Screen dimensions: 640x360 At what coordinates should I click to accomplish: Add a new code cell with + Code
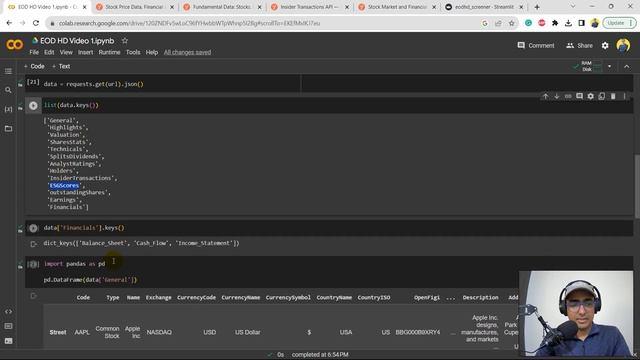[x=34, y=66]
